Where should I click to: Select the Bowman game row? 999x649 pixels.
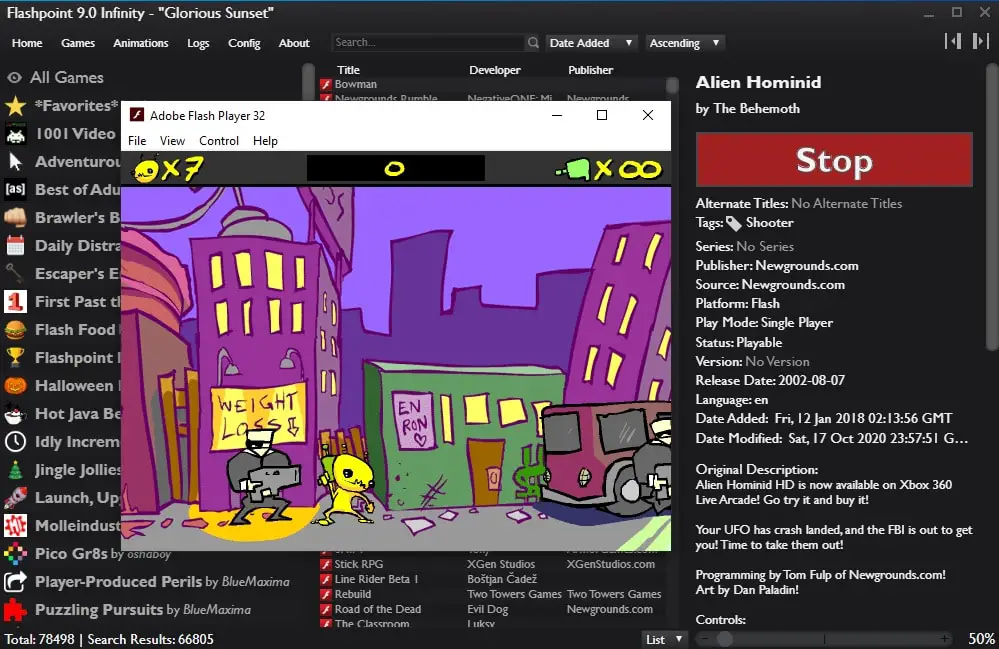492,84
